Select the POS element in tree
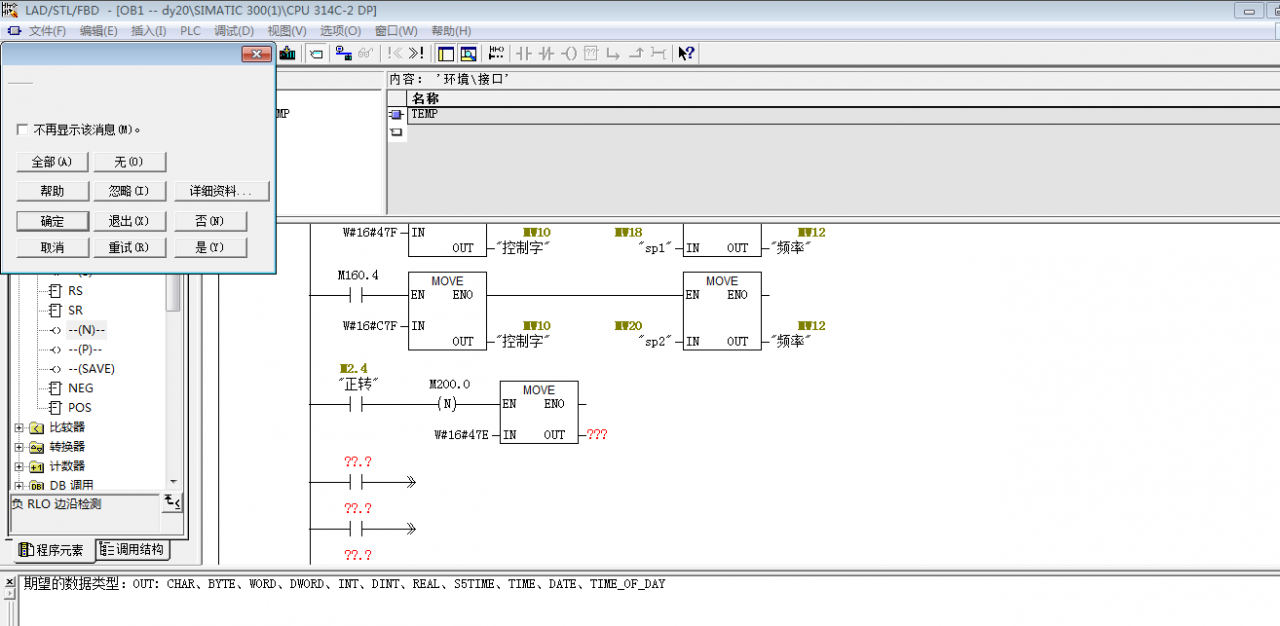The width and height of the screenshot is (1280, 626). click(80, 408)
